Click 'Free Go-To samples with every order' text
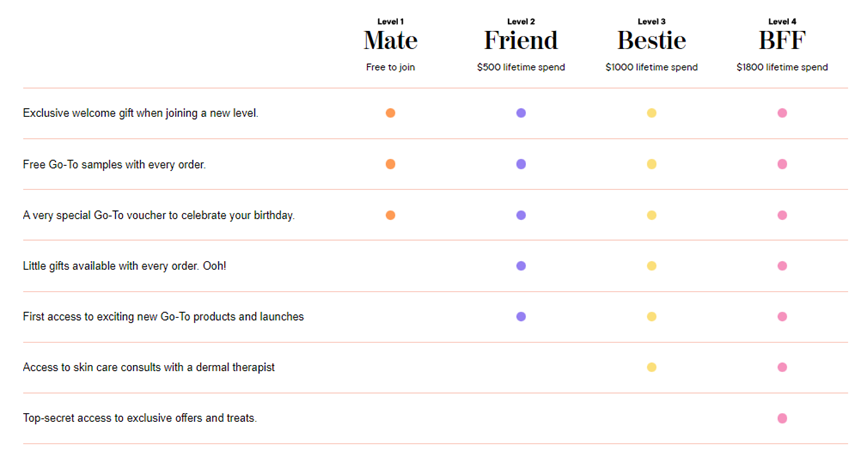 (x=114, y=165)
